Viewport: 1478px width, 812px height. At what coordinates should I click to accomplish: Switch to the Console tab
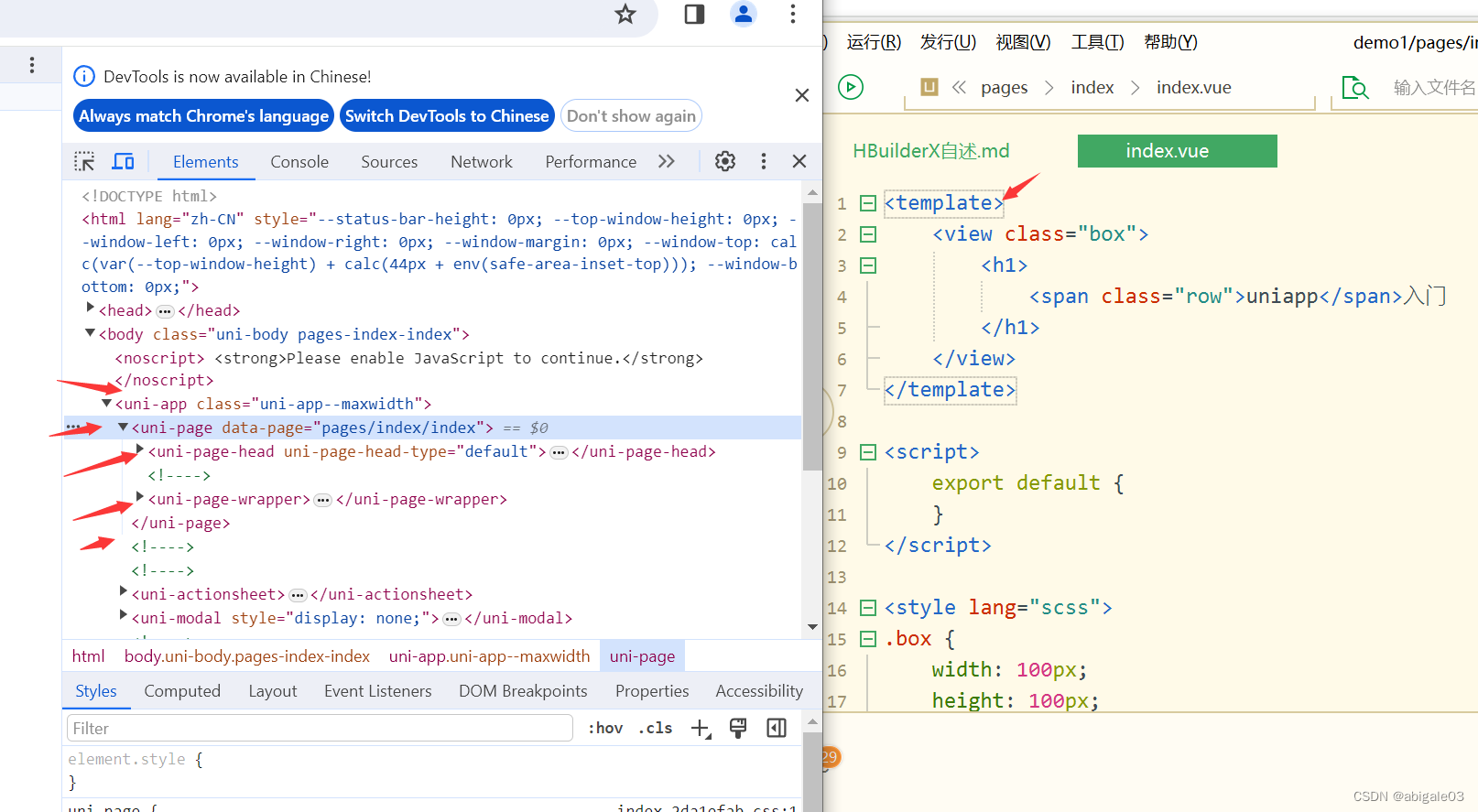pyautogui.click(x=299, y=162)
